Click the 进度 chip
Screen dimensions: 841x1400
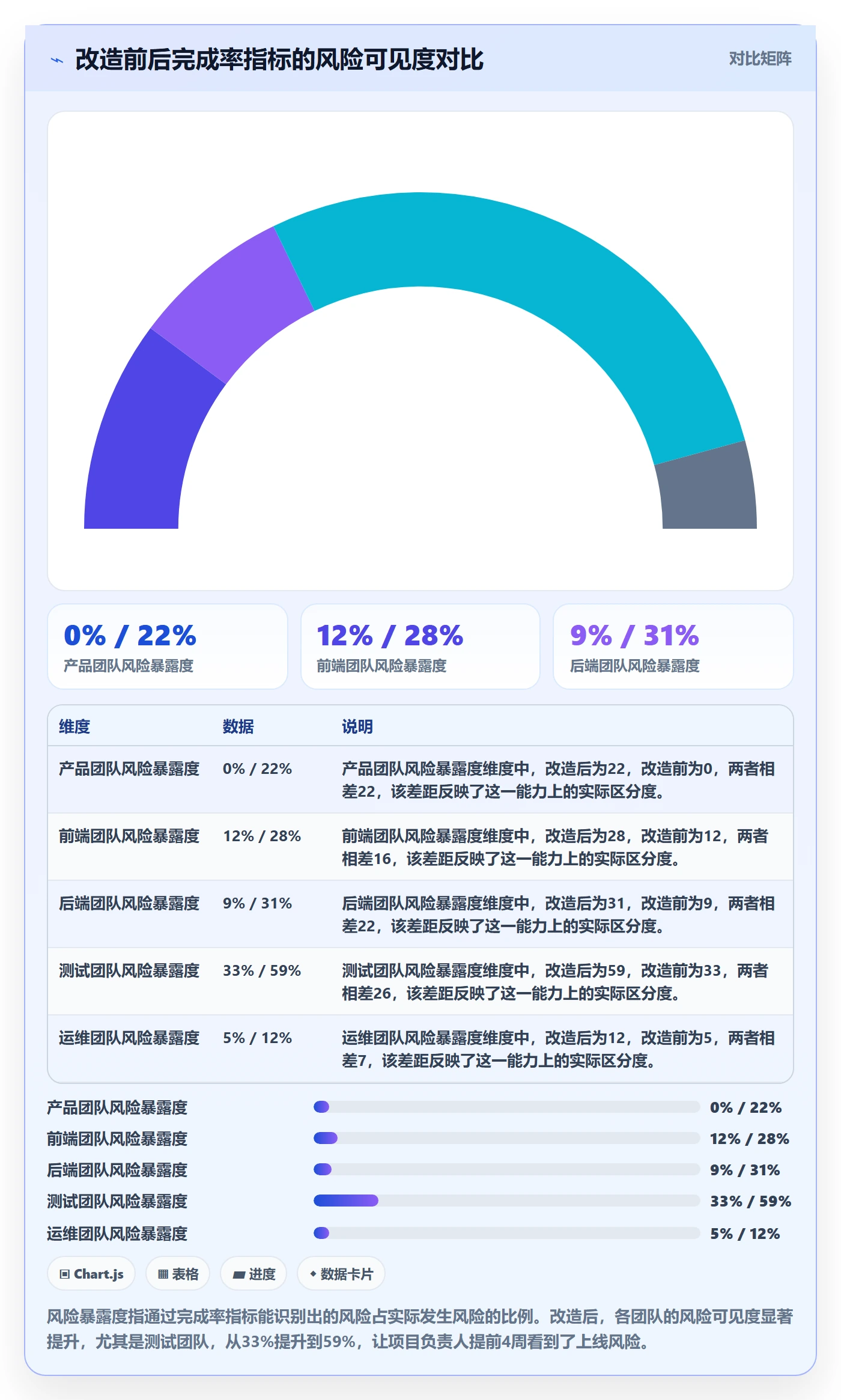coord(254,1274)
